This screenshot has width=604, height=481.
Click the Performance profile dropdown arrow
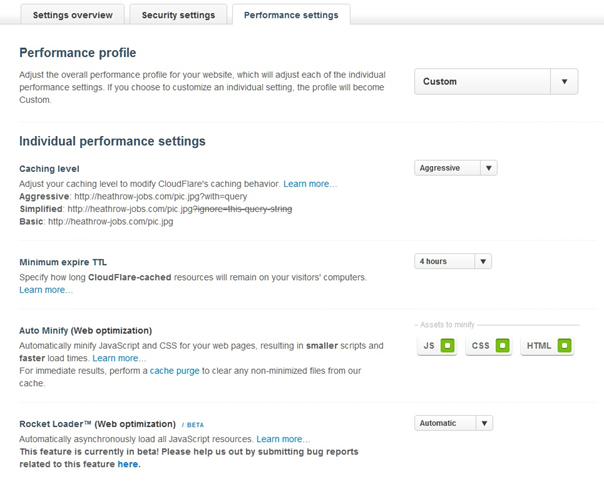(564, 82)
